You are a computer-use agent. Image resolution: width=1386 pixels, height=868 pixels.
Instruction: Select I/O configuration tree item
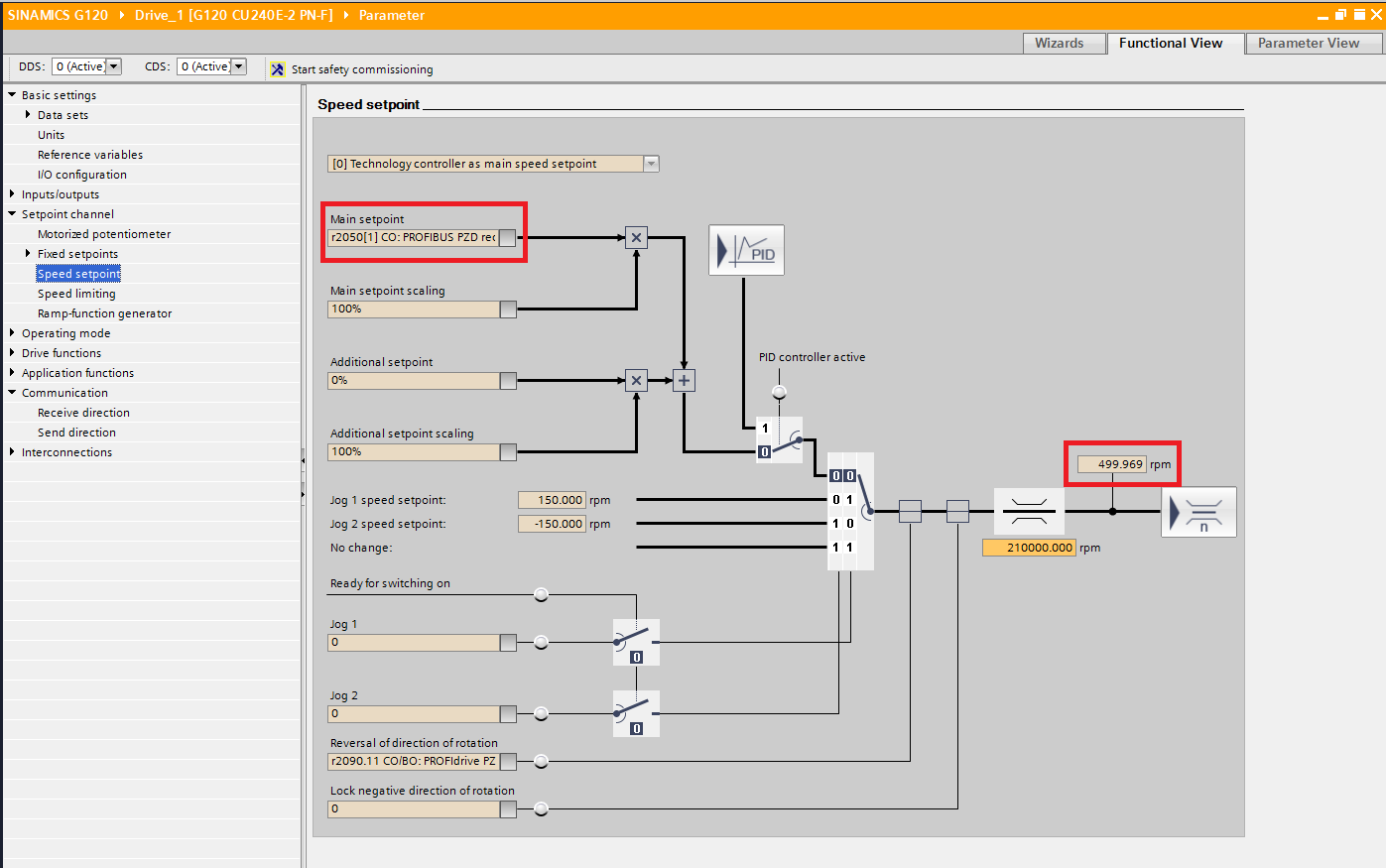[82, 175]
